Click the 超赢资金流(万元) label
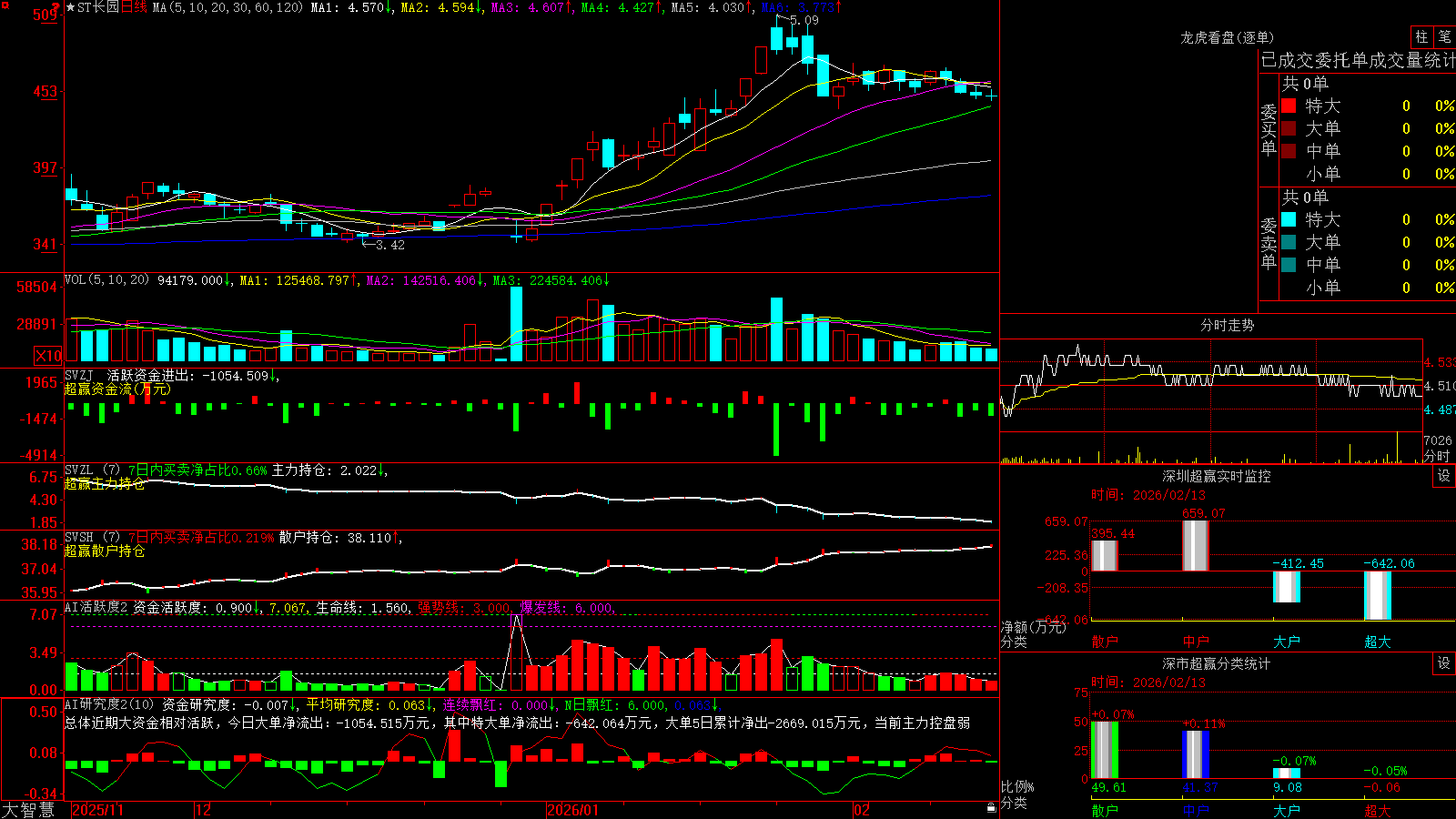The width and height of the screenshot is (1456, 819). 117,389
